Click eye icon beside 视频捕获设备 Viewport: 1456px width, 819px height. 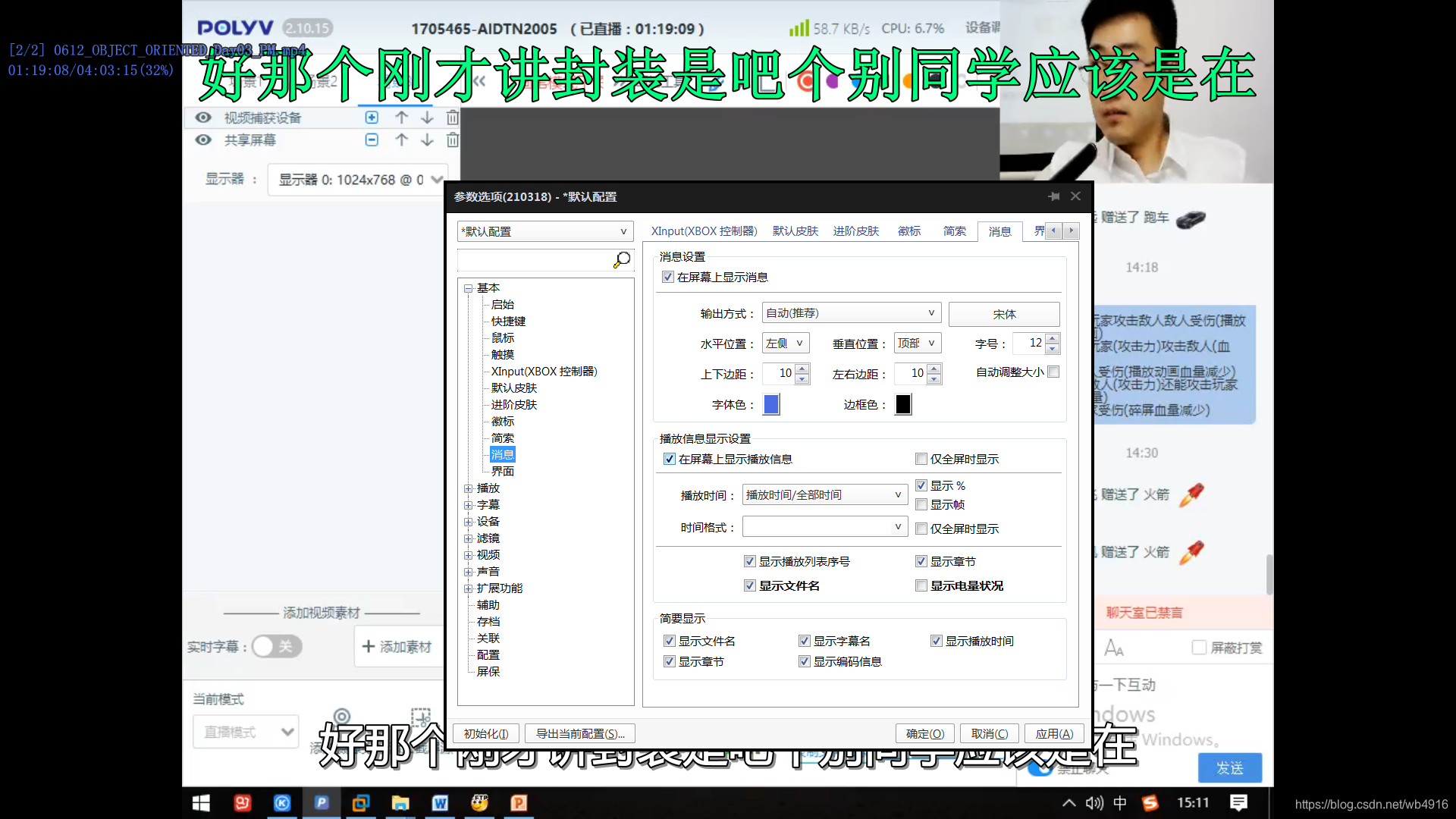click(203, 118)
